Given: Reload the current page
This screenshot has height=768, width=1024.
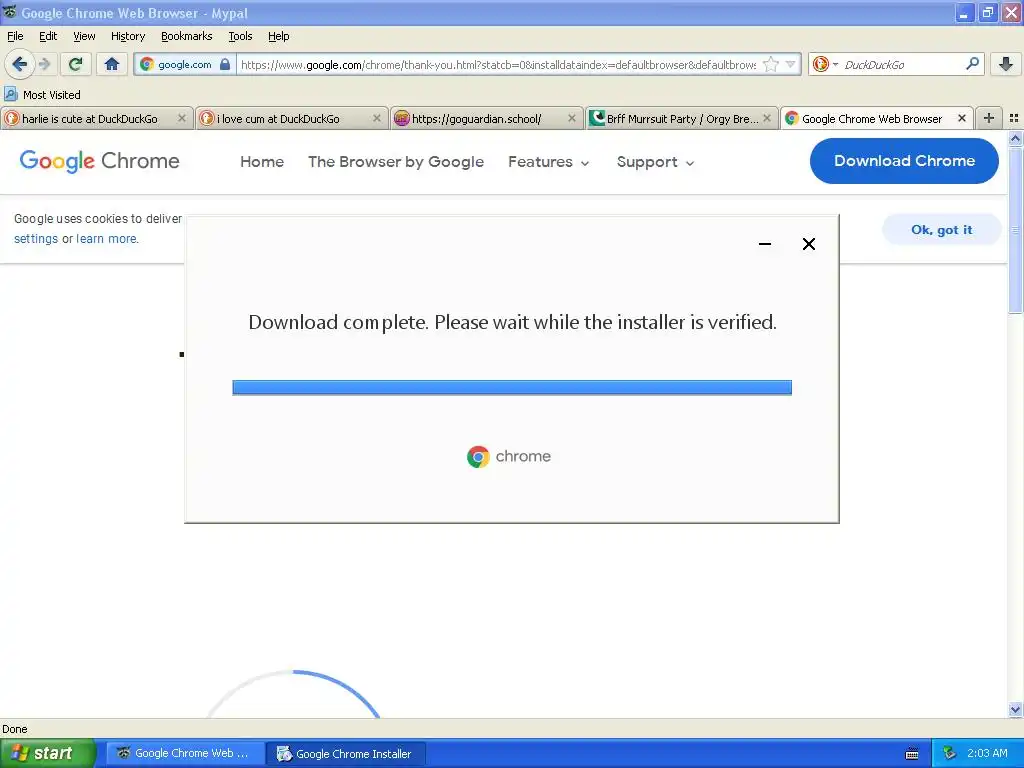Looking at the screenshot, I should [x=75, y=64].
